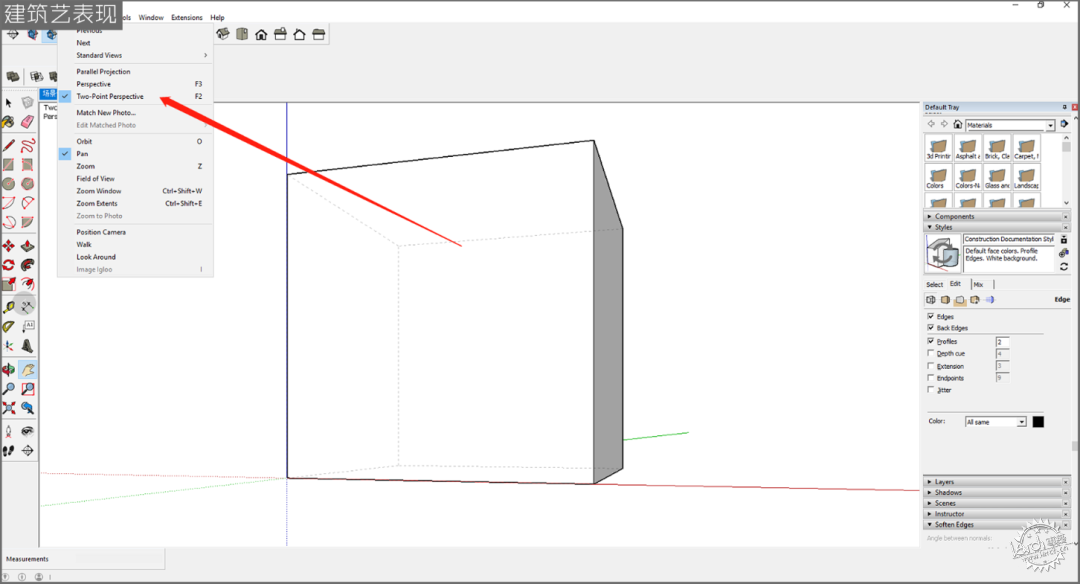Viewport: 1080px width, 584px height.
Task: Uncheck the Profiles checkbox
Action: [x=931, y=341]
